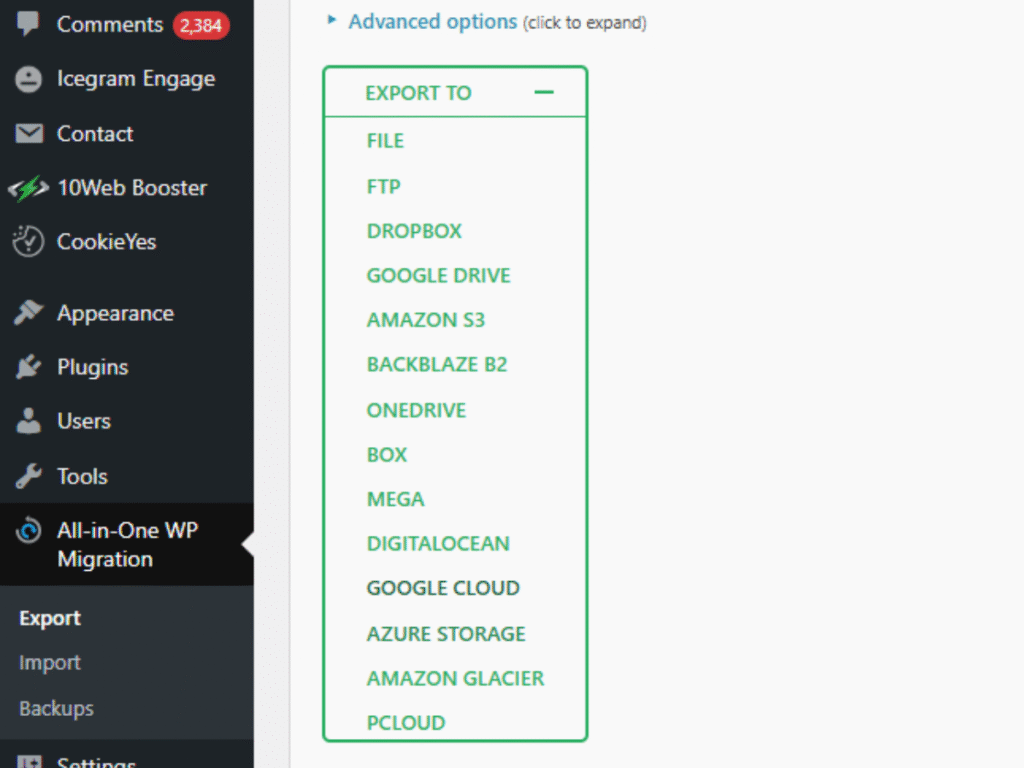Expand Advanced options triangle arrow
Image resolution: width=1024 pixels, height=768 pixels.
click(332, 20)
